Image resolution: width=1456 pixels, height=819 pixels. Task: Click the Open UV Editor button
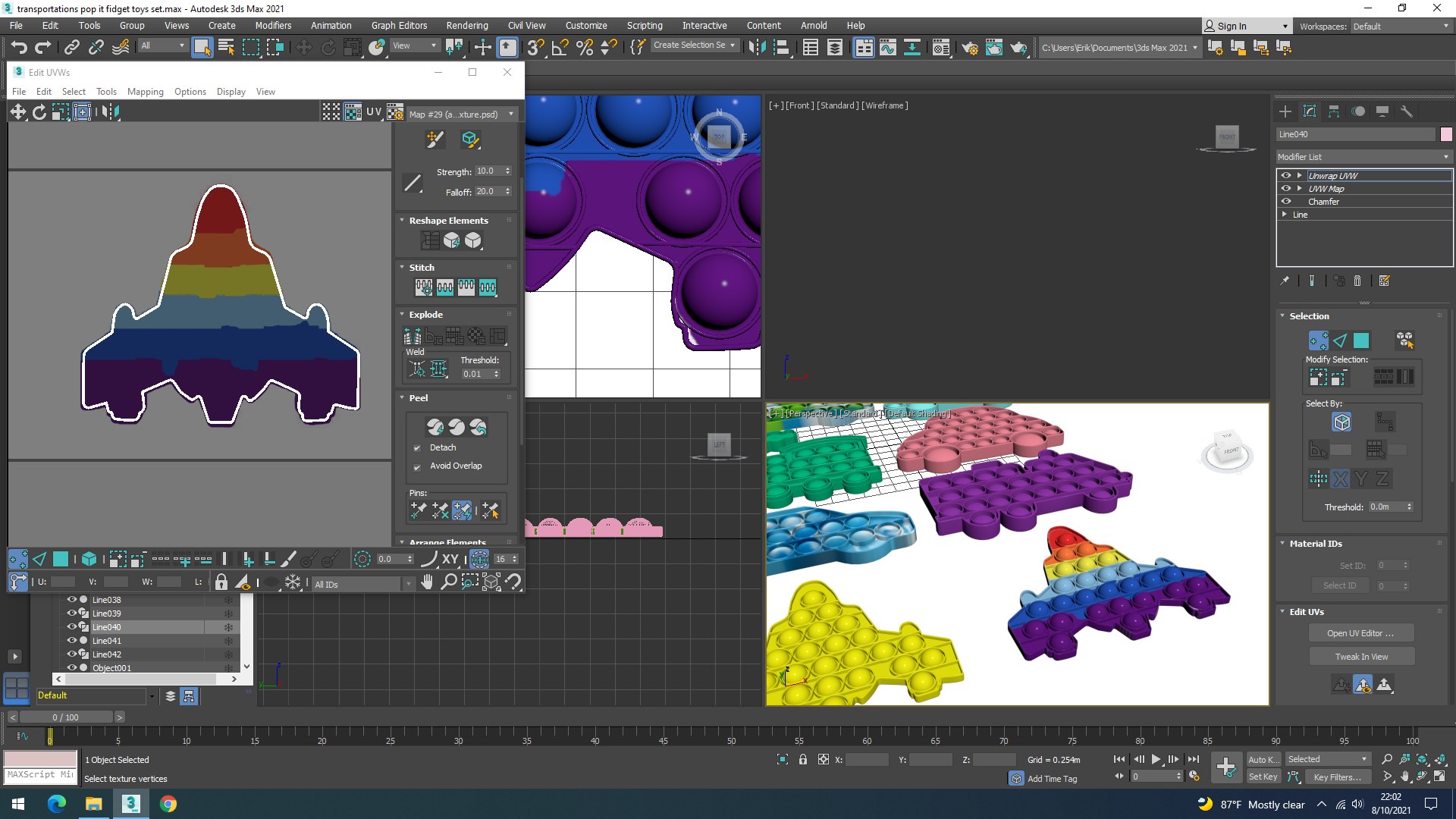click(x=1360, y=633)
